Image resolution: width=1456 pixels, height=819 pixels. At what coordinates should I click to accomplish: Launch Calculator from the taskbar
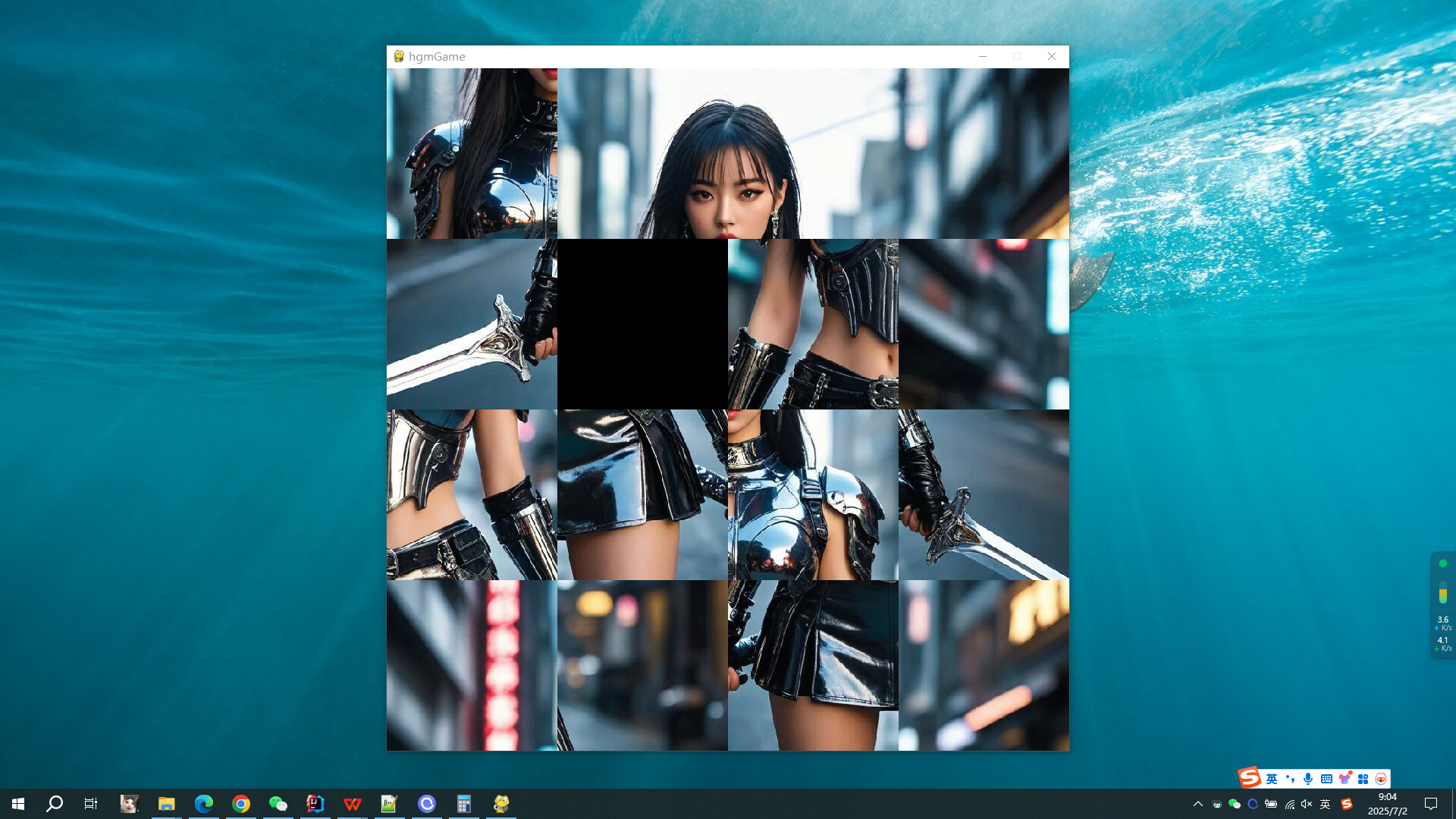point(464,804)
